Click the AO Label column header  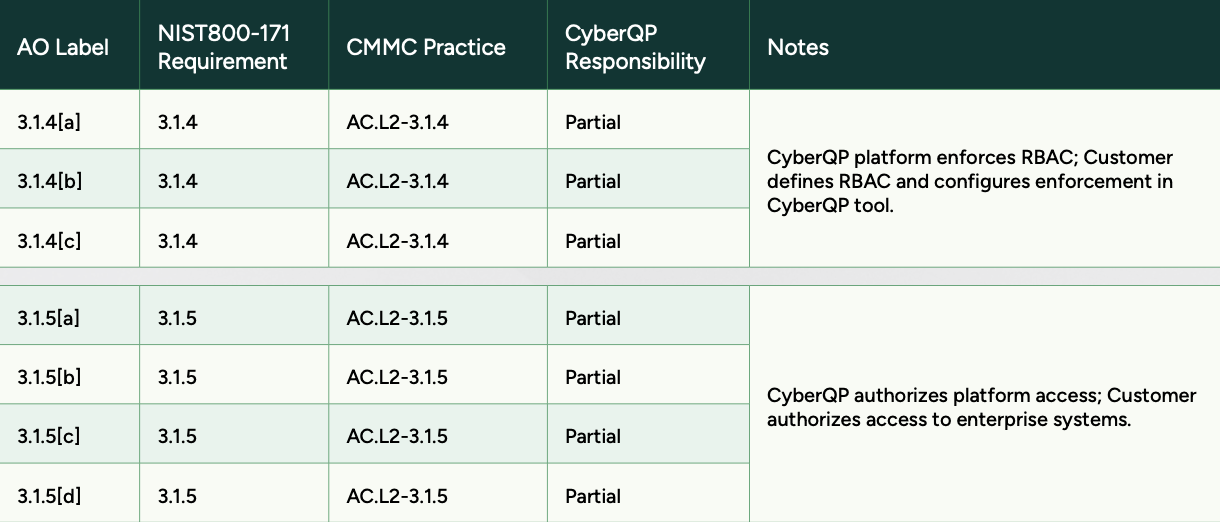pos(63,47)
